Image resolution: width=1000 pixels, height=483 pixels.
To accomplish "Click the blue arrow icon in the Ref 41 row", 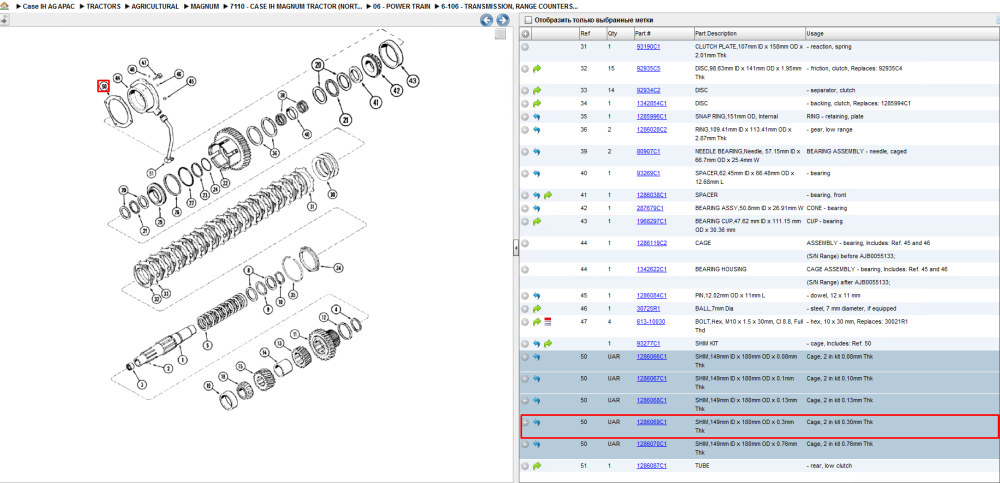I will point(537,195).
